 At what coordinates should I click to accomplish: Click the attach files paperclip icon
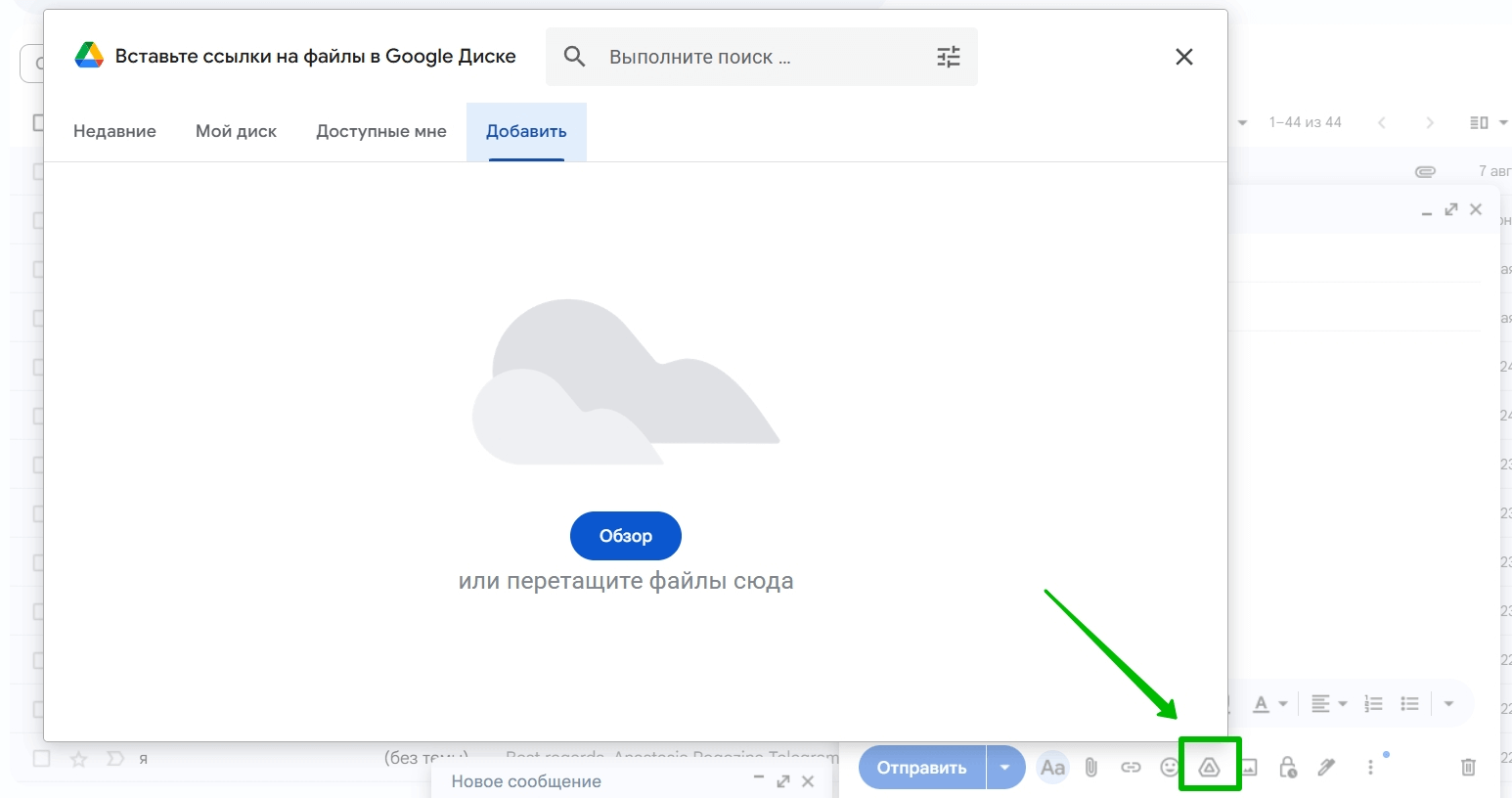1091,768
